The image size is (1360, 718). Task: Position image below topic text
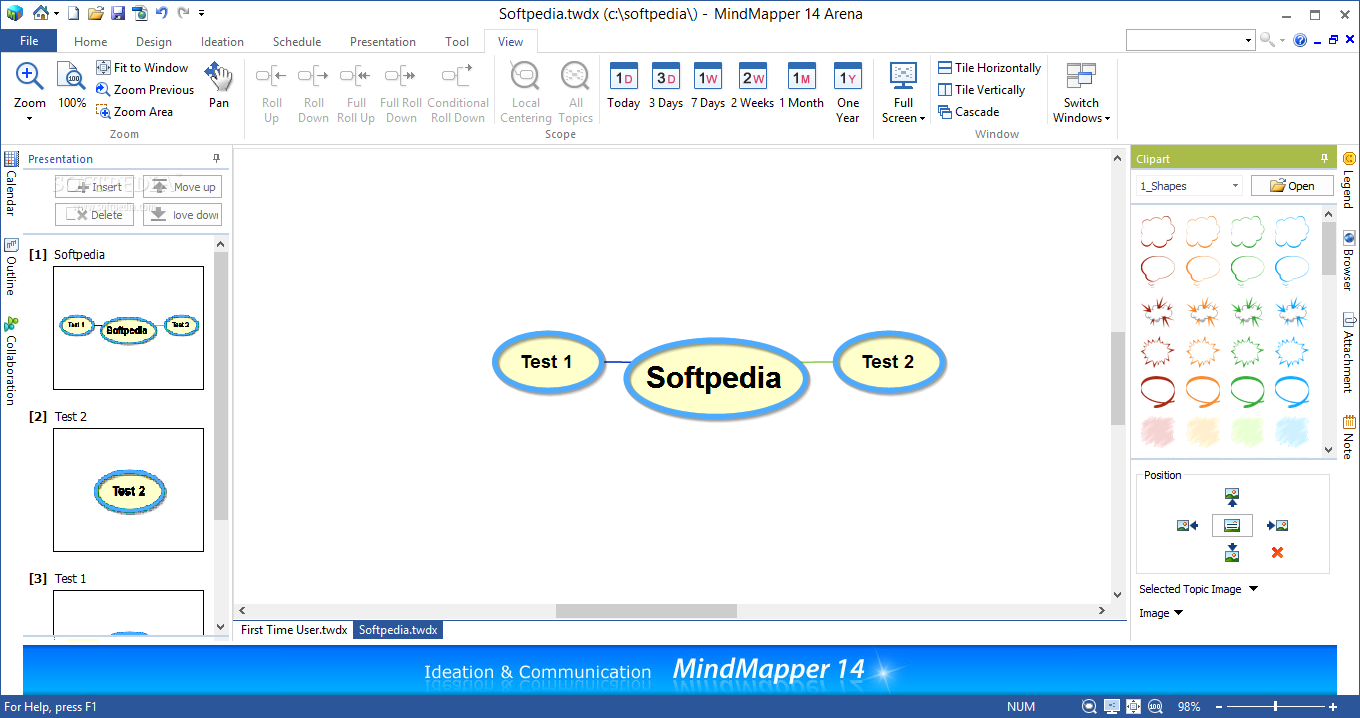(x=1232, y=552)
